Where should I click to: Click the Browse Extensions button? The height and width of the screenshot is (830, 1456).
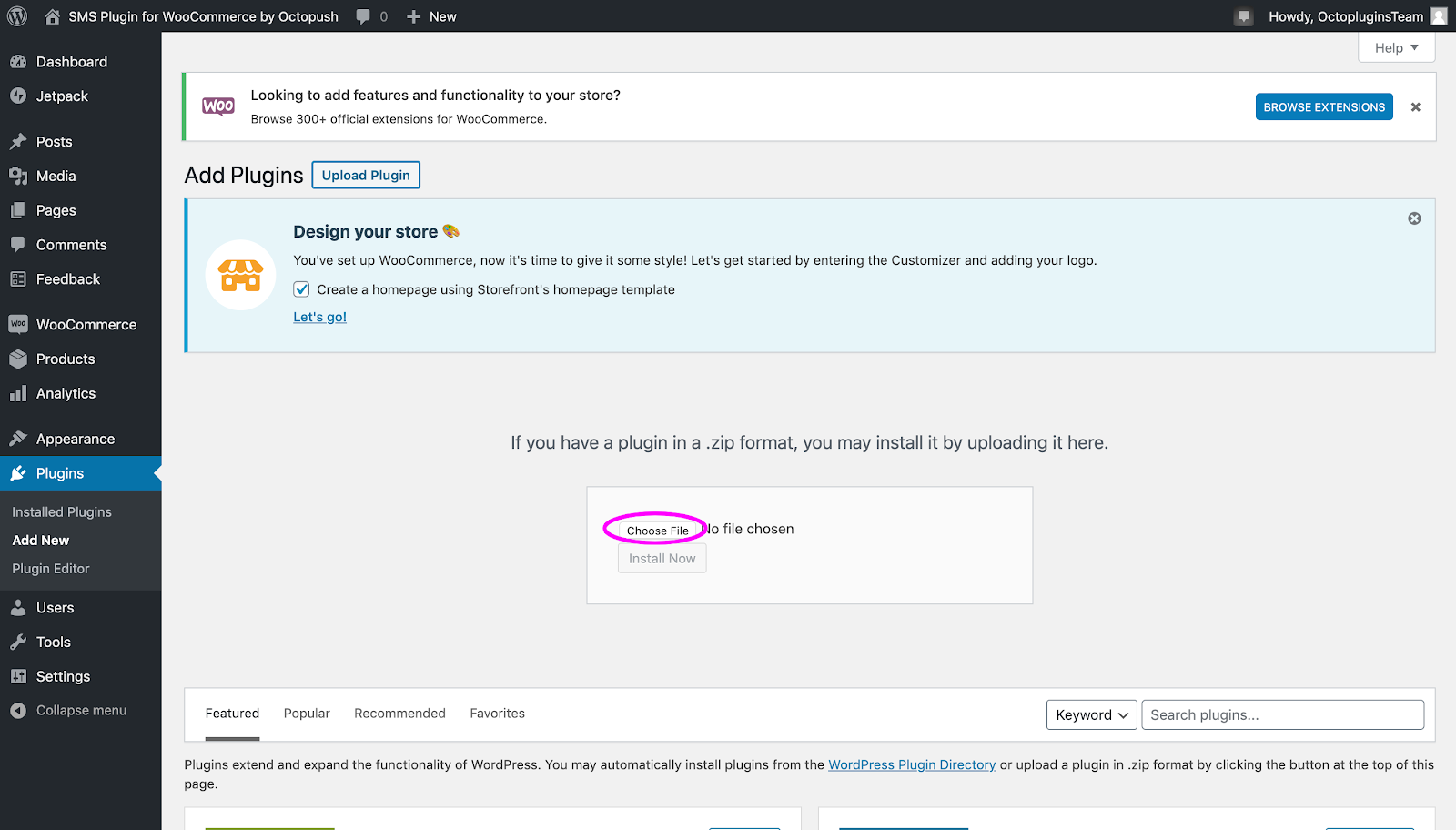1324,106
